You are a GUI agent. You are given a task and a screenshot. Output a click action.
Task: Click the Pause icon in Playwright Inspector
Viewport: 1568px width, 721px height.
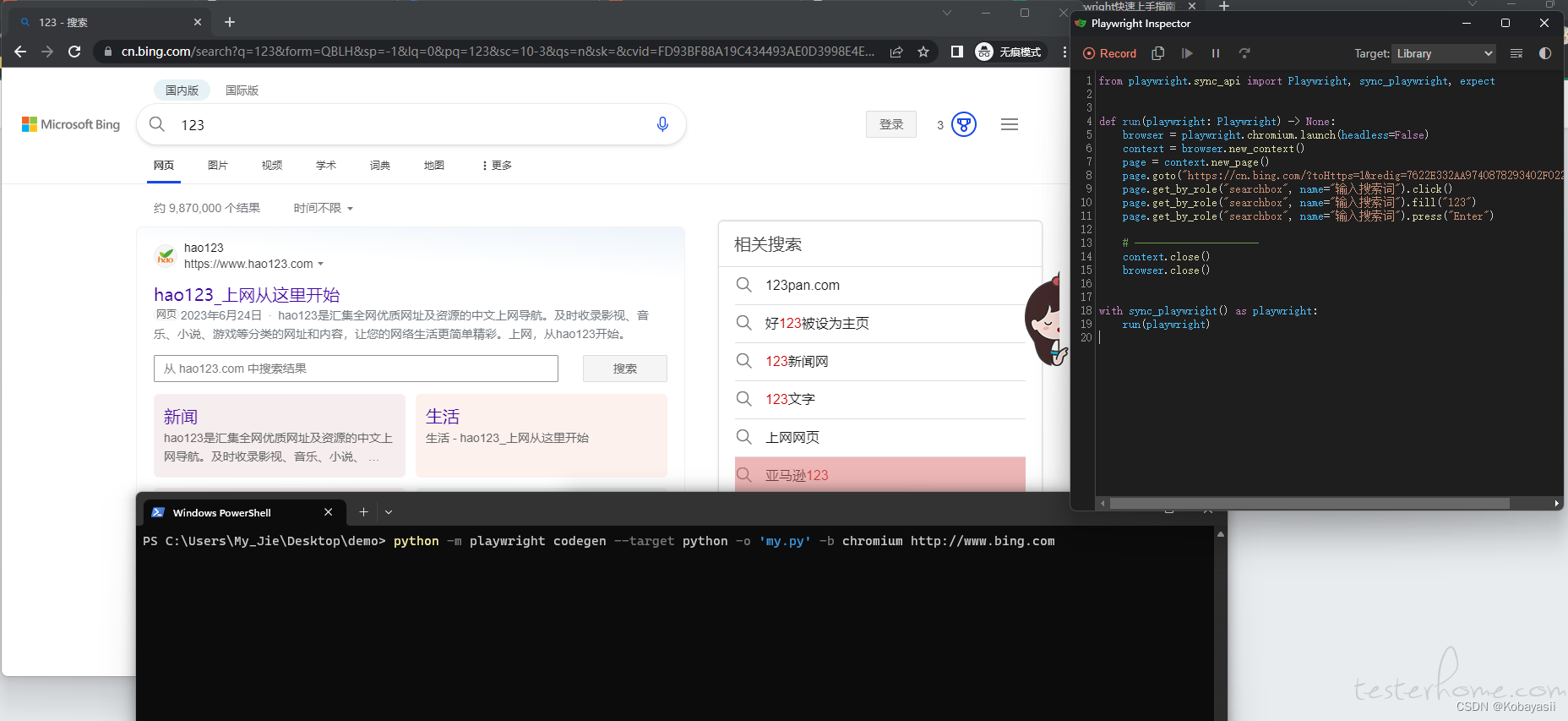click(x=1216, y=53)
